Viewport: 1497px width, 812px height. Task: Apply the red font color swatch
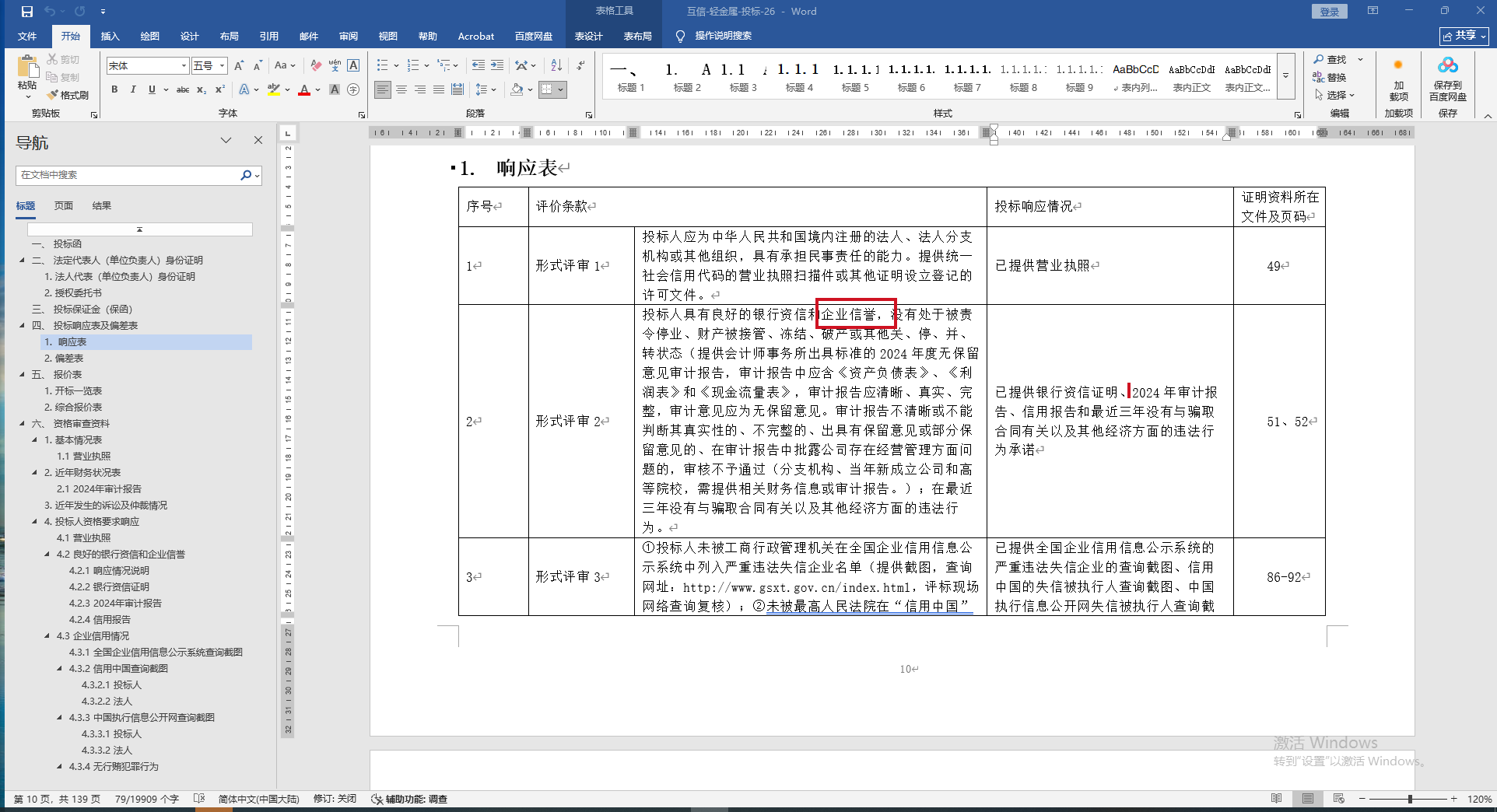coord(304,89)
